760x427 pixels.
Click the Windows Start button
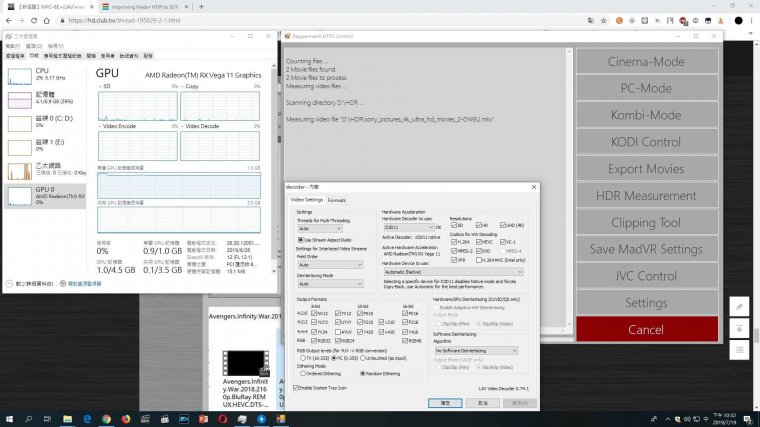pyautogui.click(x=9, y=418)
